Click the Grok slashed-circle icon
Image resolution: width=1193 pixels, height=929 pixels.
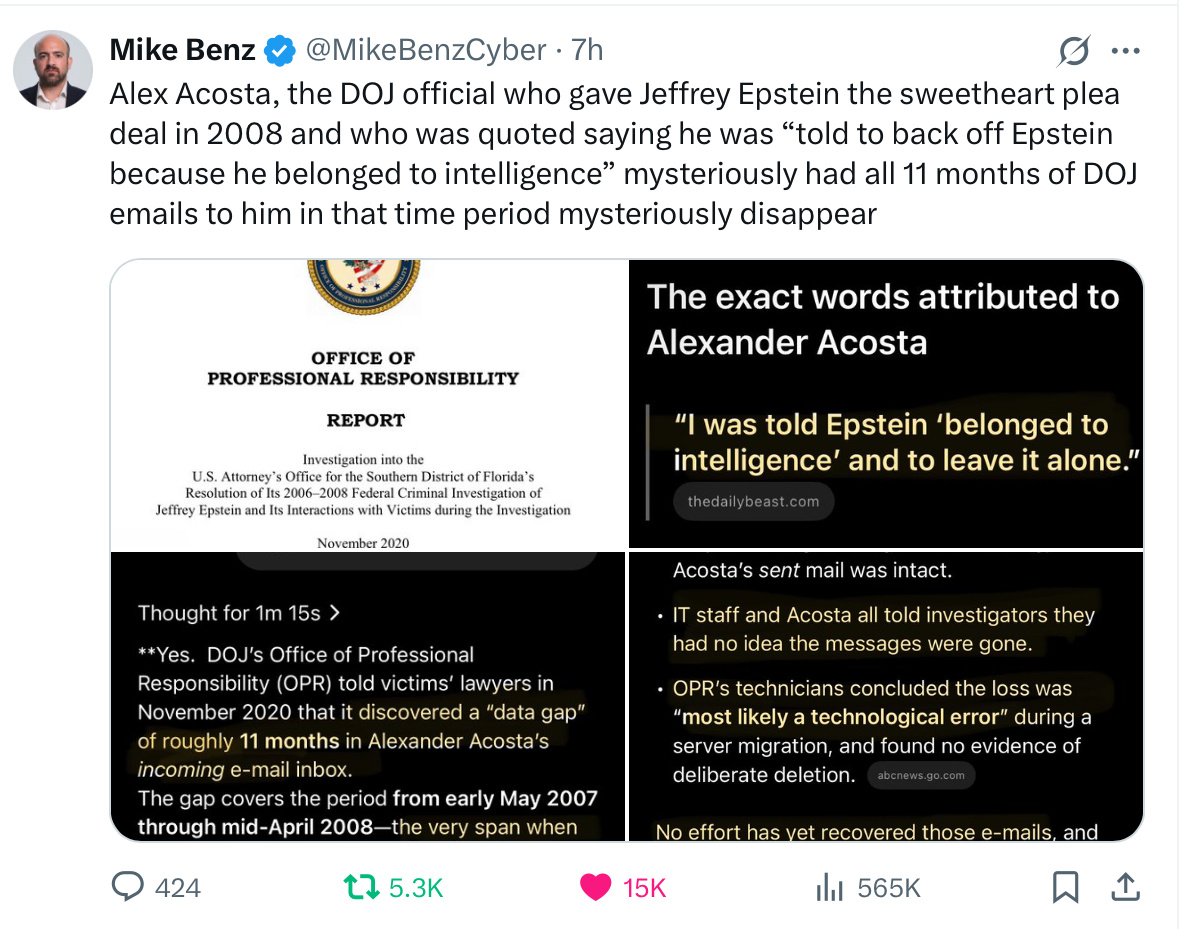coord(1074,51)
